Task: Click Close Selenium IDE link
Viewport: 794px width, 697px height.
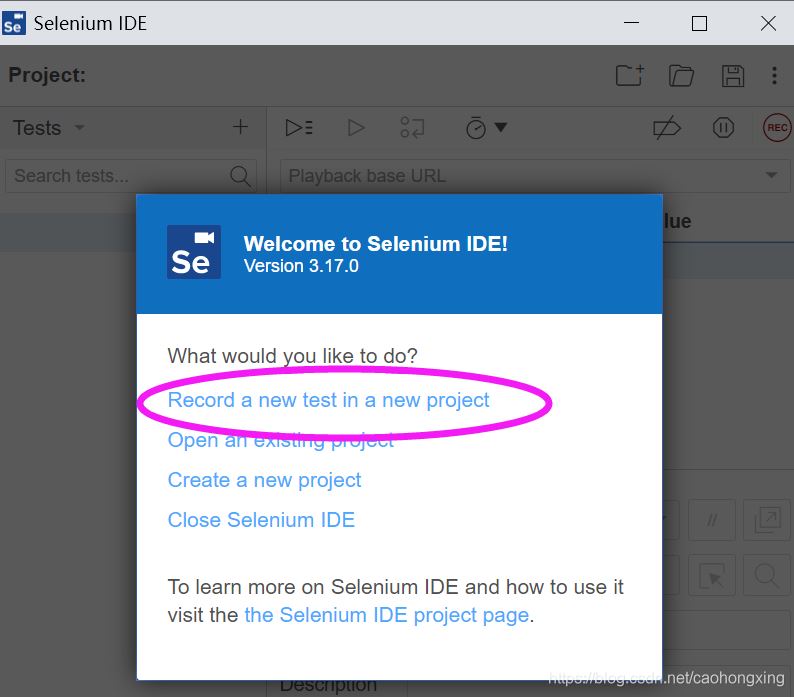Action: click(x=261, y=520)
